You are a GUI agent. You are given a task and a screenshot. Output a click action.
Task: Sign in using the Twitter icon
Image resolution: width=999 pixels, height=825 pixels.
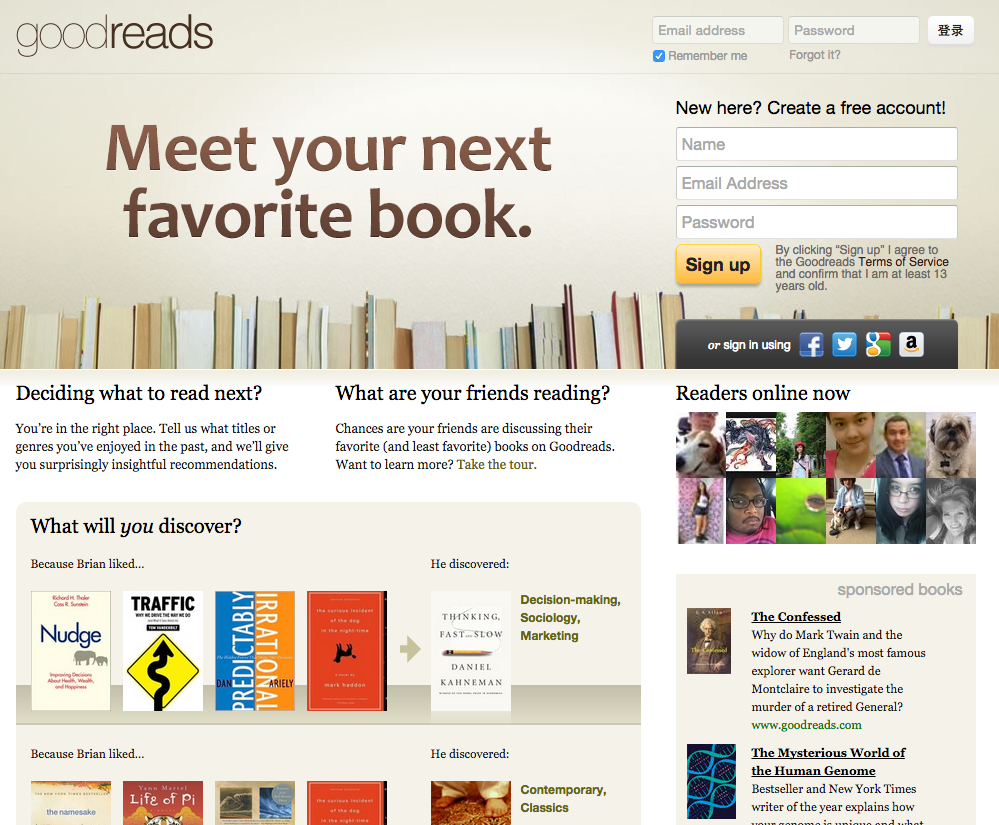(844, 345)
